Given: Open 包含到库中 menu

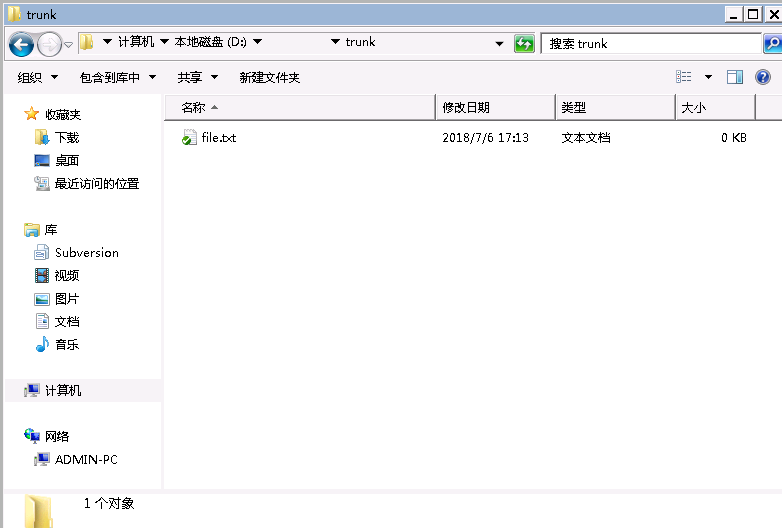Looking at the screenshot, I should click(118, 77).
